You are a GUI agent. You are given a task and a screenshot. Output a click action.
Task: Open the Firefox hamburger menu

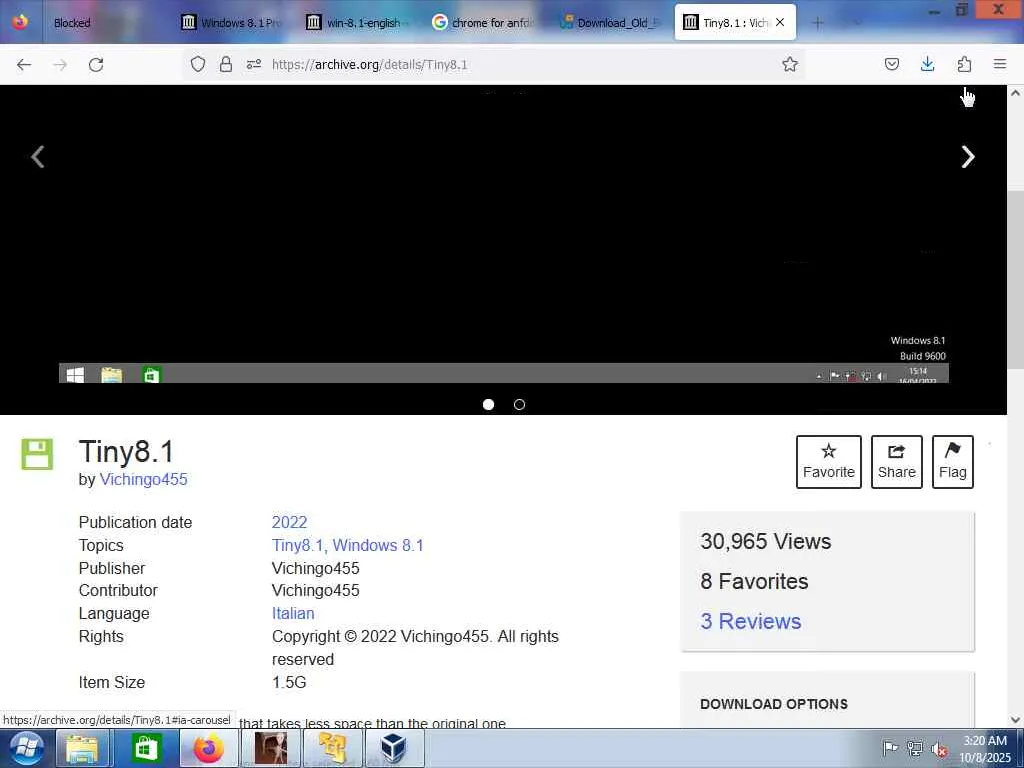tap(1000, 64)
